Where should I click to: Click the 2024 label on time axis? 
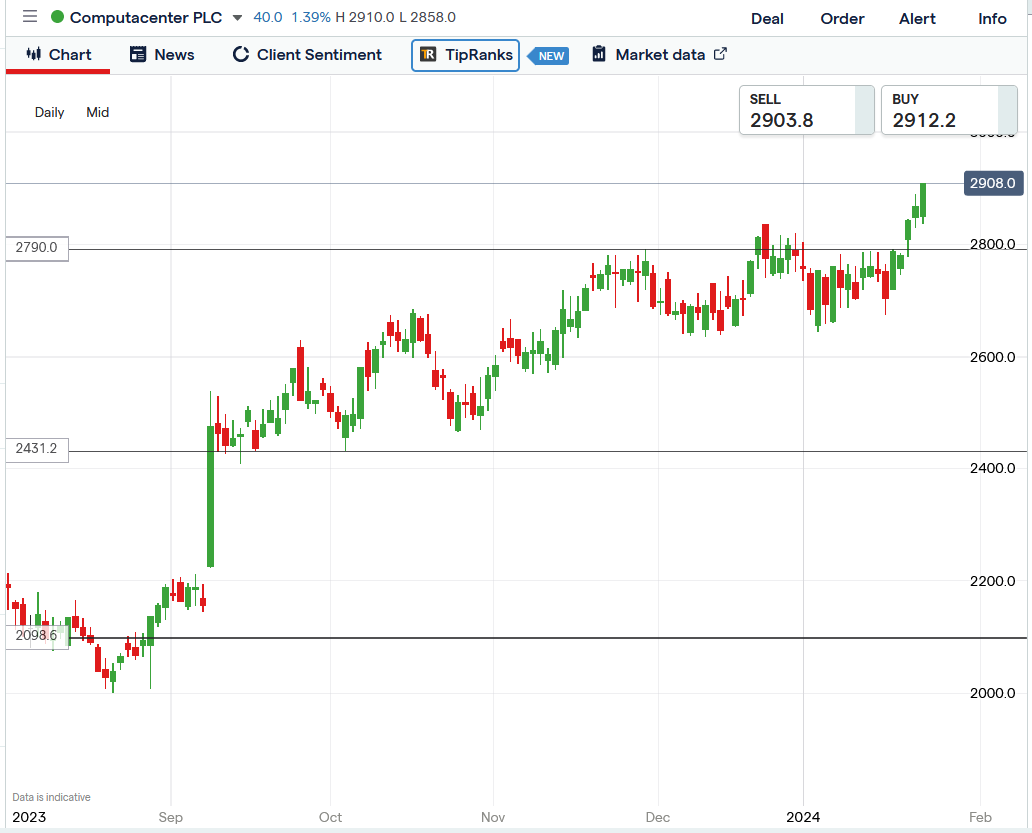point(803,817)
